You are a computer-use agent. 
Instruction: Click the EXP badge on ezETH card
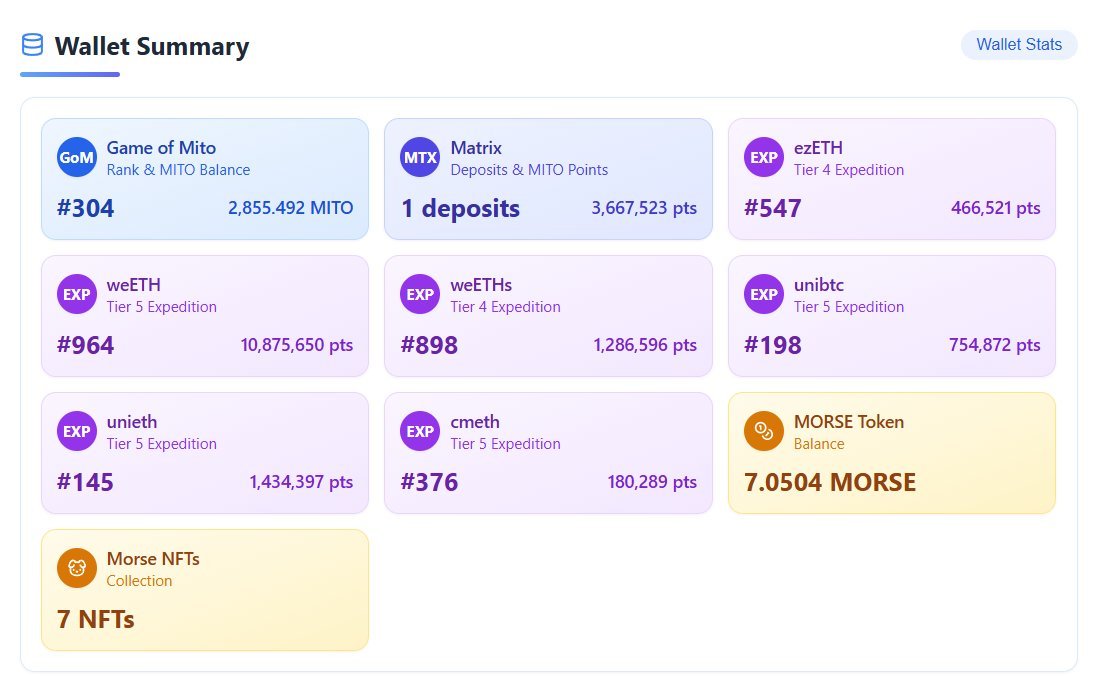pos(763,157)
